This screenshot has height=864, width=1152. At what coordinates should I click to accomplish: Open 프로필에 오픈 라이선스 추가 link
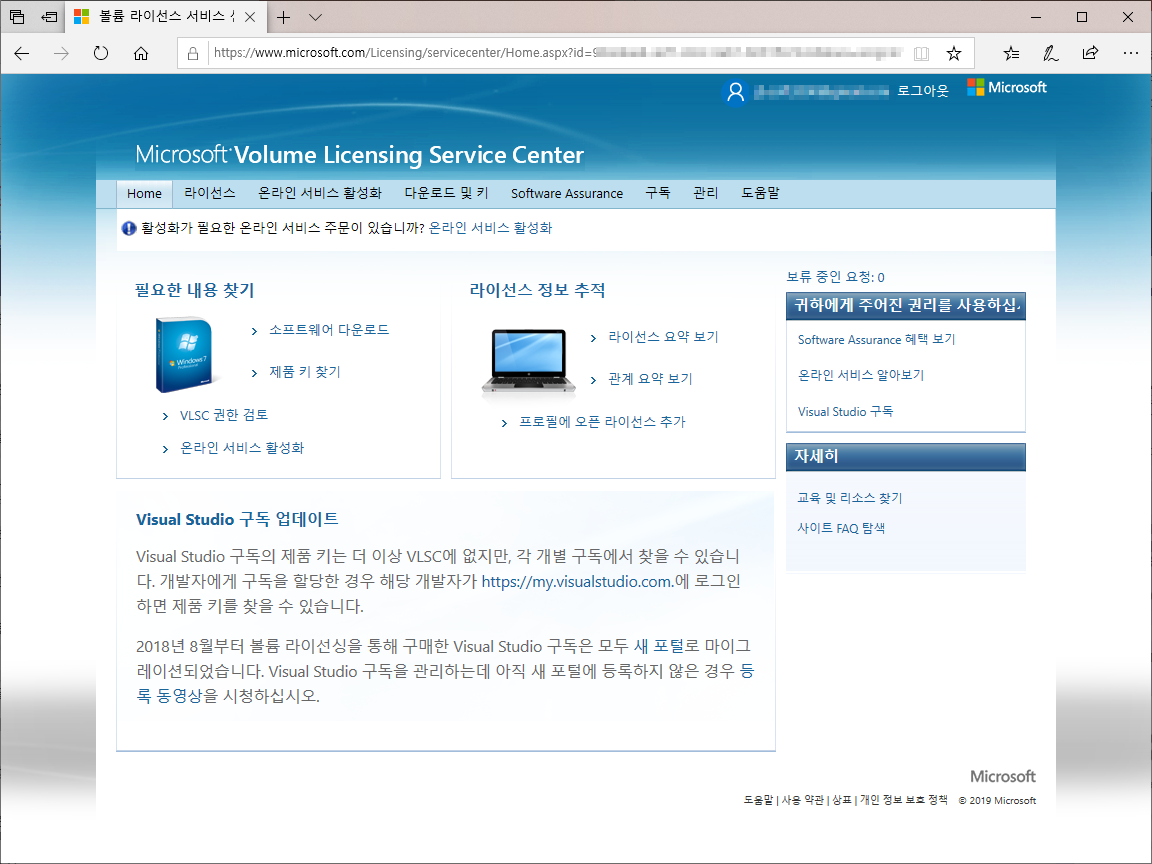tap(602, 422)
